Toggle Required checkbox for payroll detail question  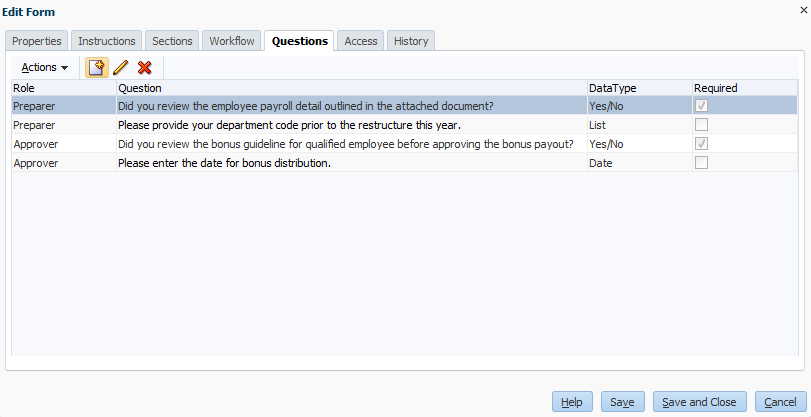pyautogui.click(x=701, y=106)
